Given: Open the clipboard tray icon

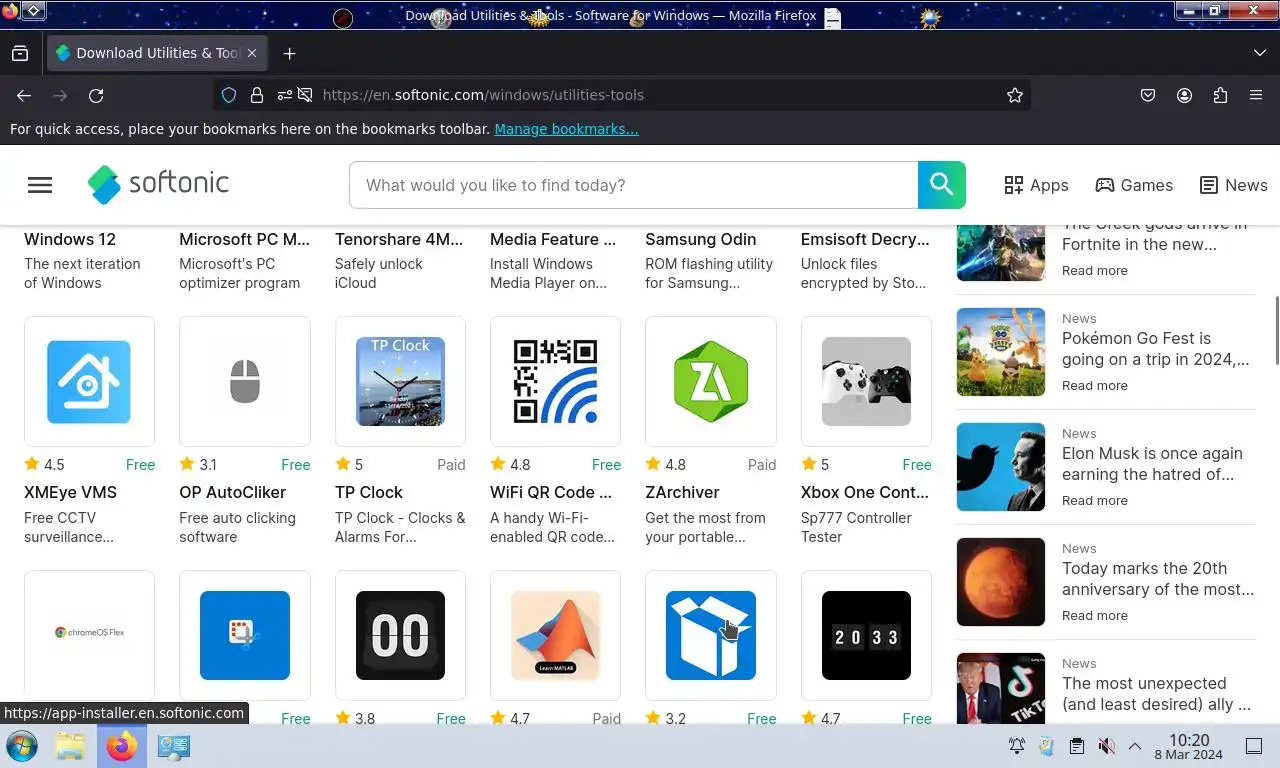Looking at the screenshot, I should tap(1076, 746).
